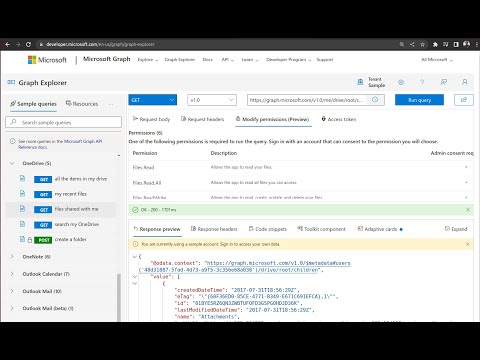The image size is (480, 360).
Task: Click the sidebar vertical scrollbar
Action: 119,297
